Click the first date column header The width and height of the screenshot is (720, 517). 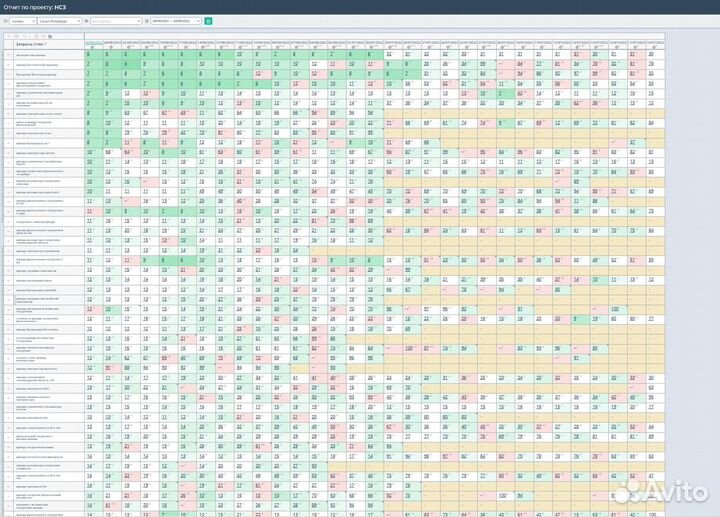click(x=93, y=41)
